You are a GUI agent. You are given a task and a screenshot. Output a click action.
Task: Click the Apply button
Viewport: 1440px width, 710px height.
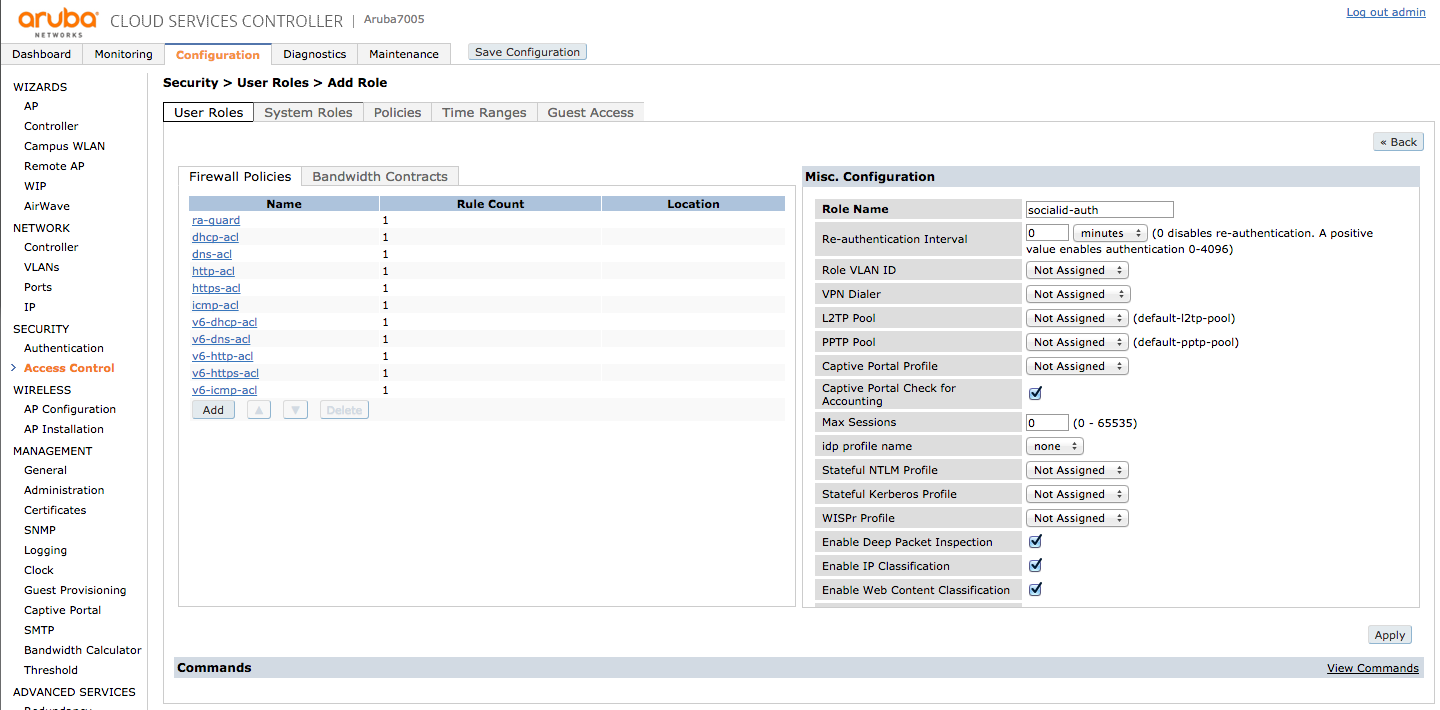(1389, 635)
